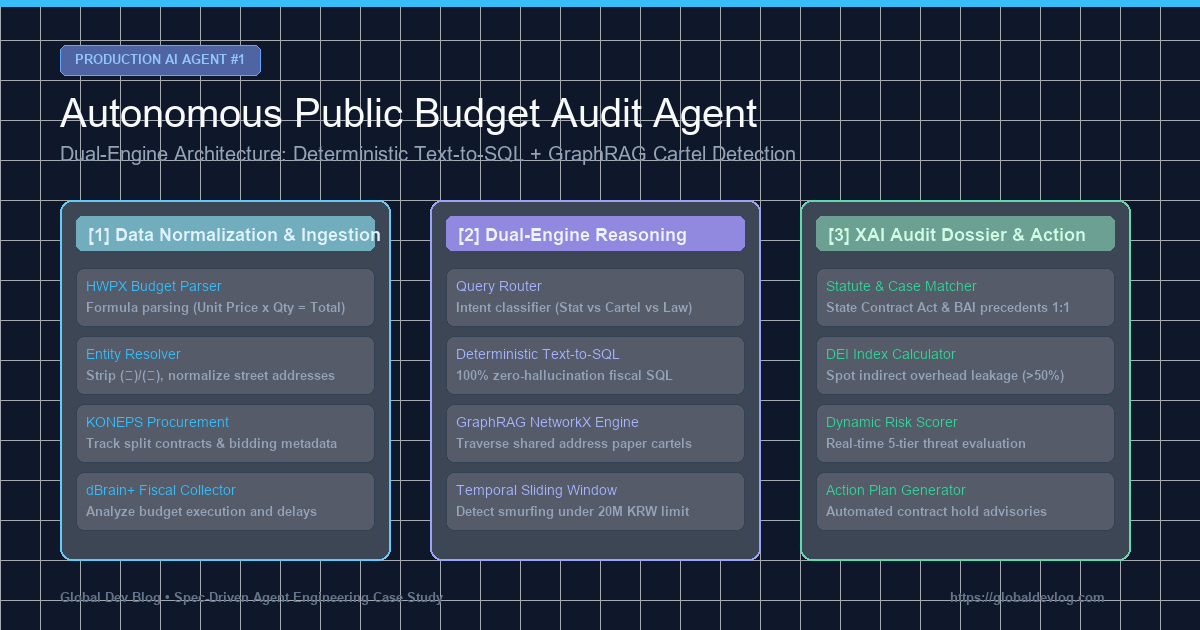Select the Temporal Sliding Window card
Viewport: 1200px width, 630px height.
point(595,501)
